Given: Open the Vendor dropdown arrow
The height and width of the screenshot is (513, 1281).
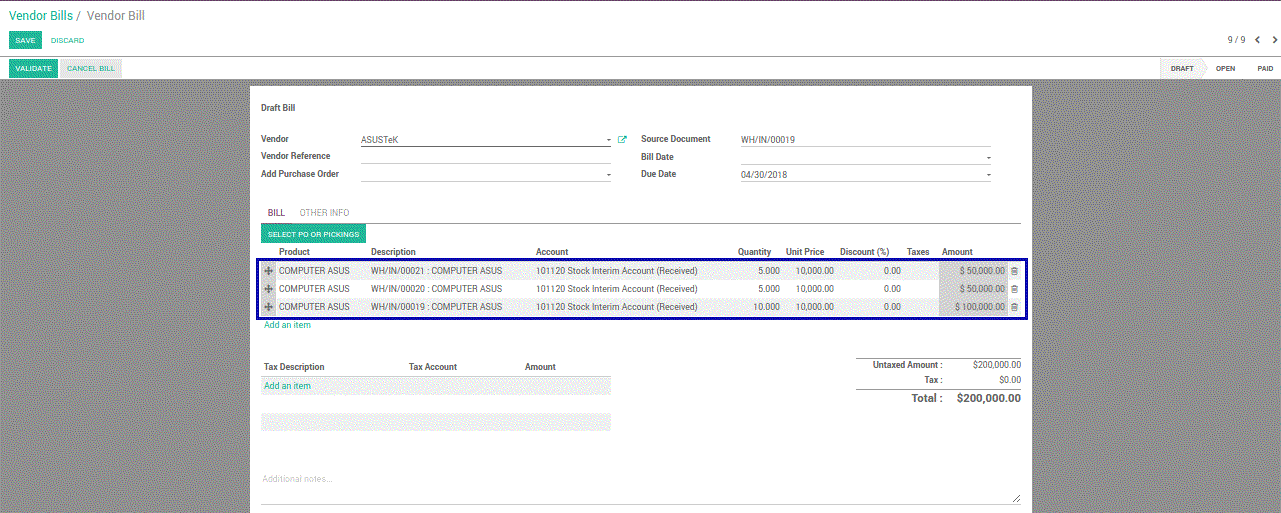Looking at the screenshot, I should tap(608, 140).
